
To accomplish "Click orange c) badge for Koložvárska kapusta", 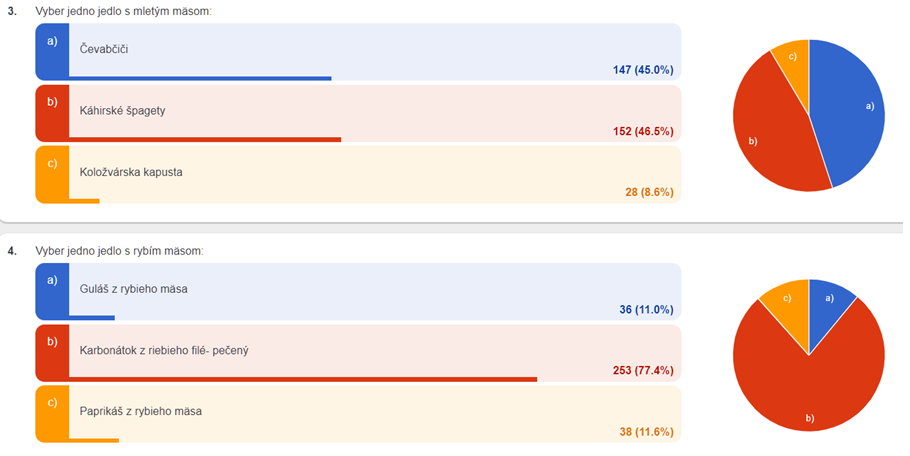I will [x=52, y=173].
